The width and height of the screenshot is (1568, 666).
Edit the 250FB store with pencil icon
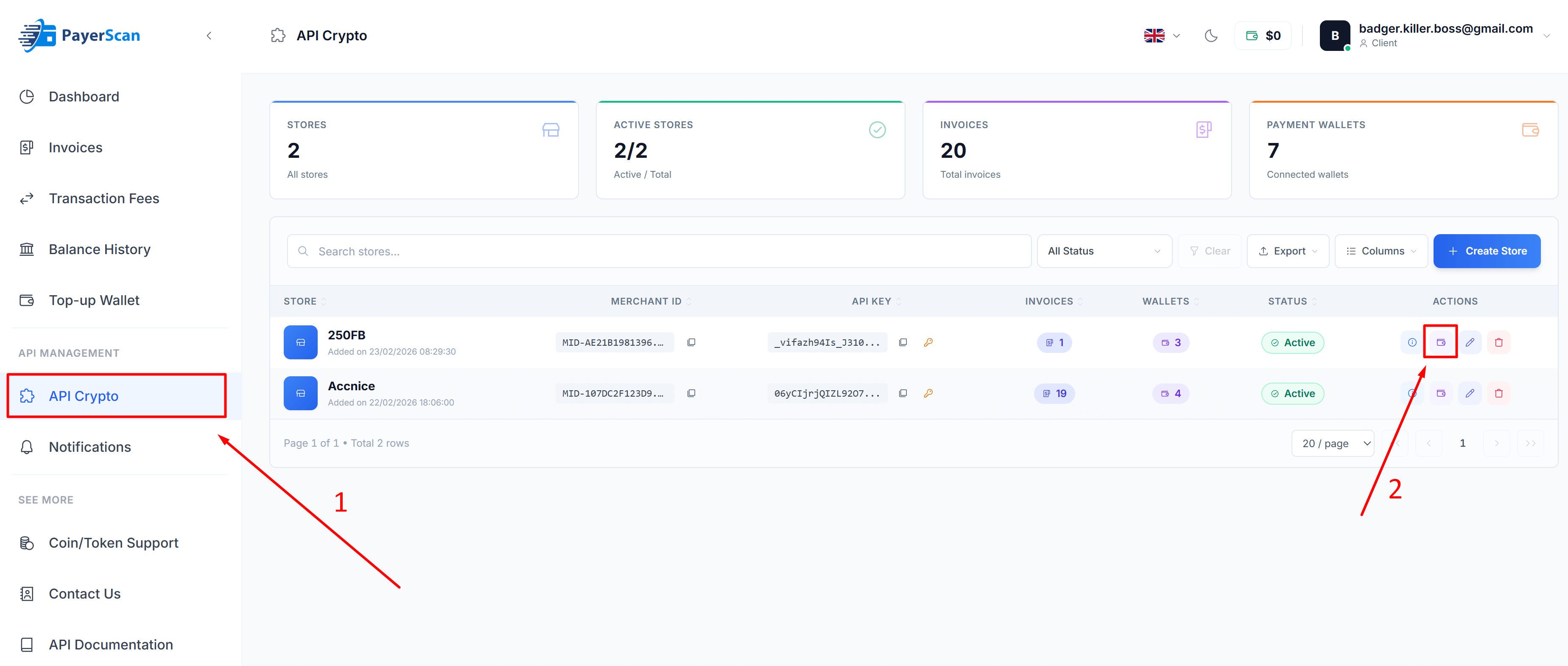point(1470,342)
